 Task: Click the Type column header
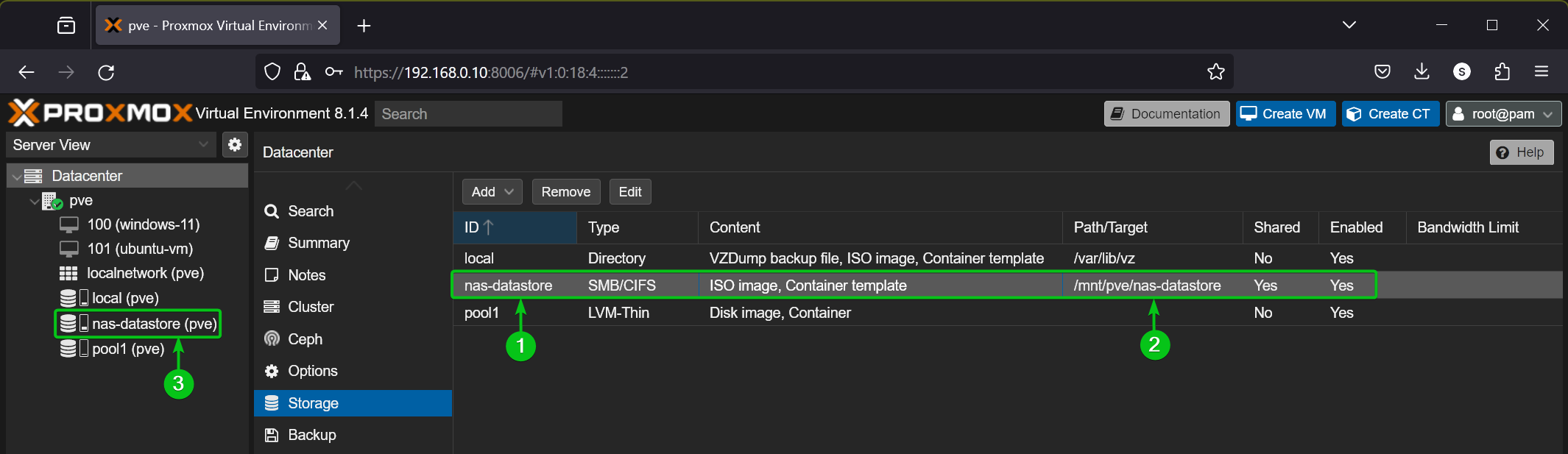tap(638, 227)
